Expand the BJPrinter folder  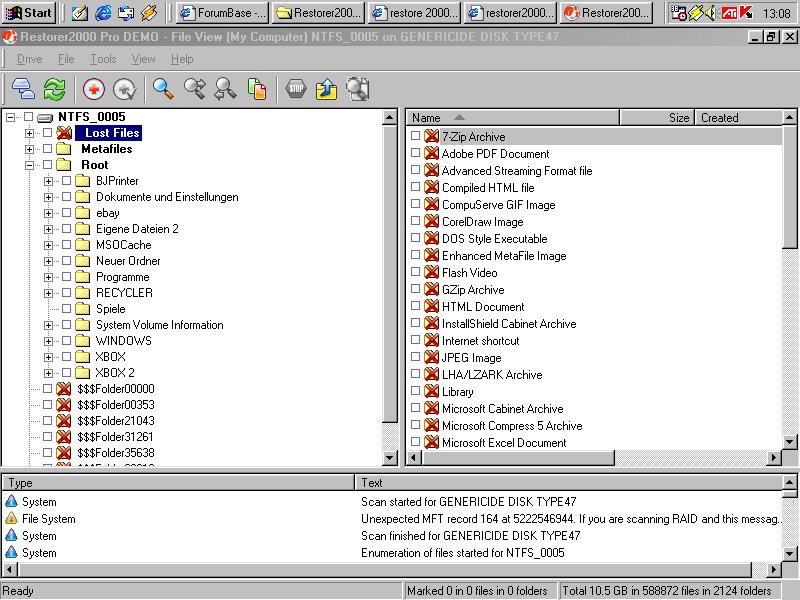(x=48, y=181)
